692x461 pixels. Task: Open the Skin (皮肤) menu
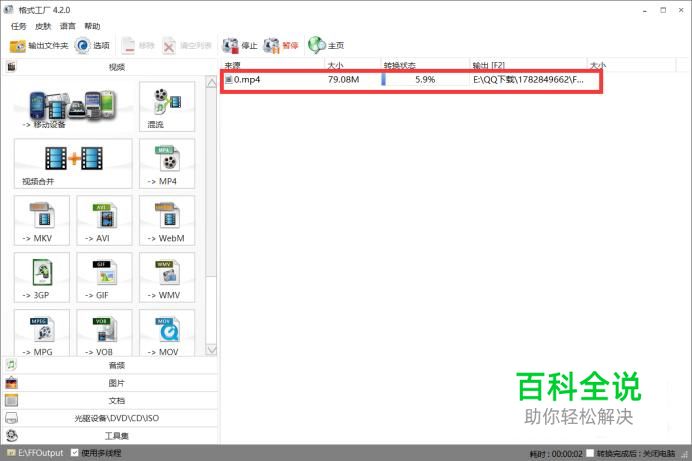tap(43, 26)
